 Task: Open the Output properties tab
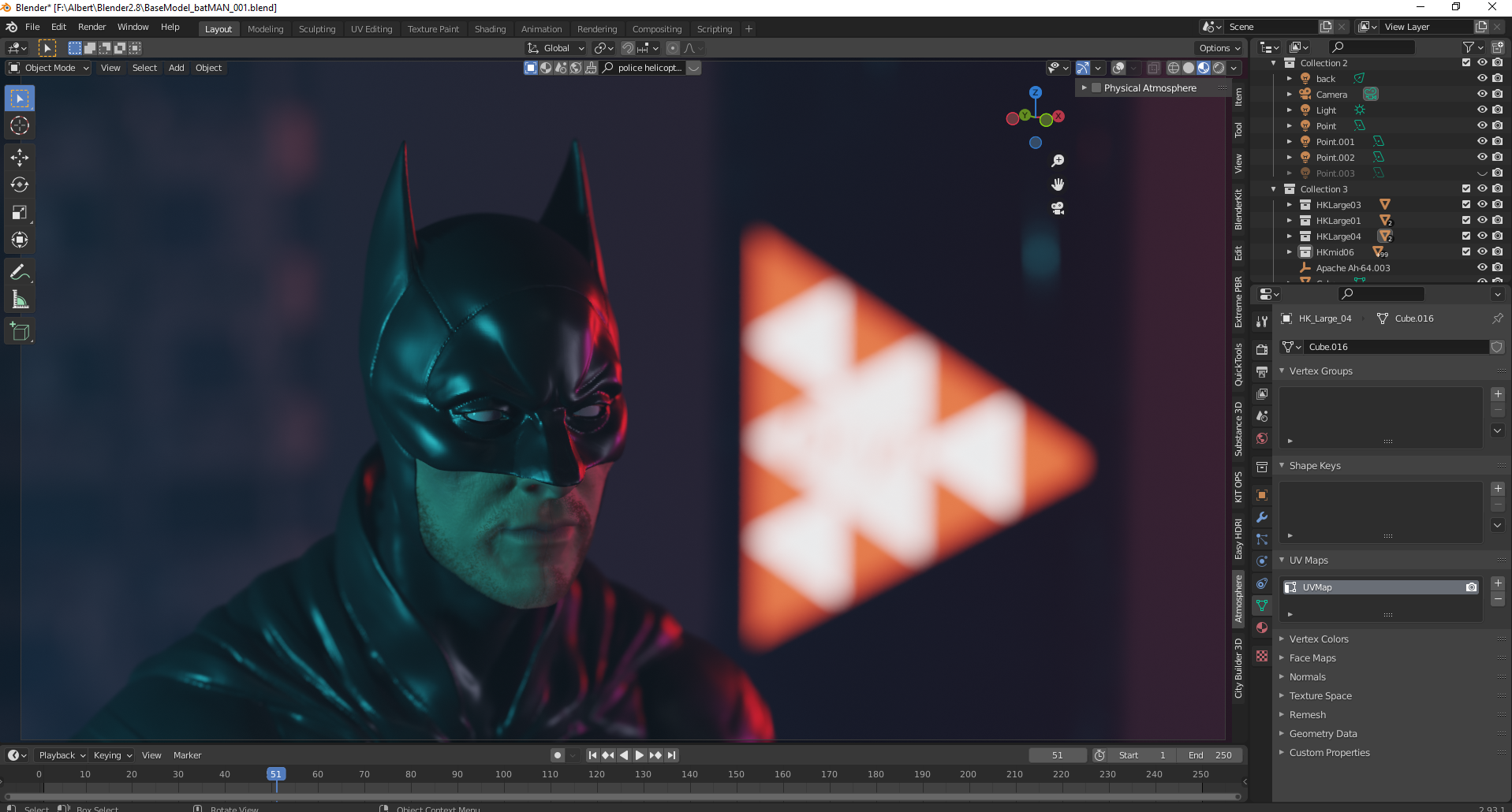tap(1262, 371)
